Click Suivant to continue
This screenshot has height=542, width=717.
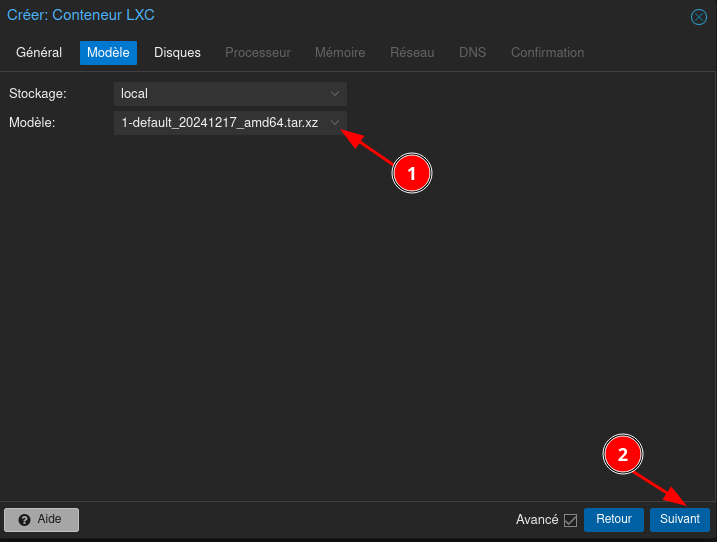click(x=679, y=520)
